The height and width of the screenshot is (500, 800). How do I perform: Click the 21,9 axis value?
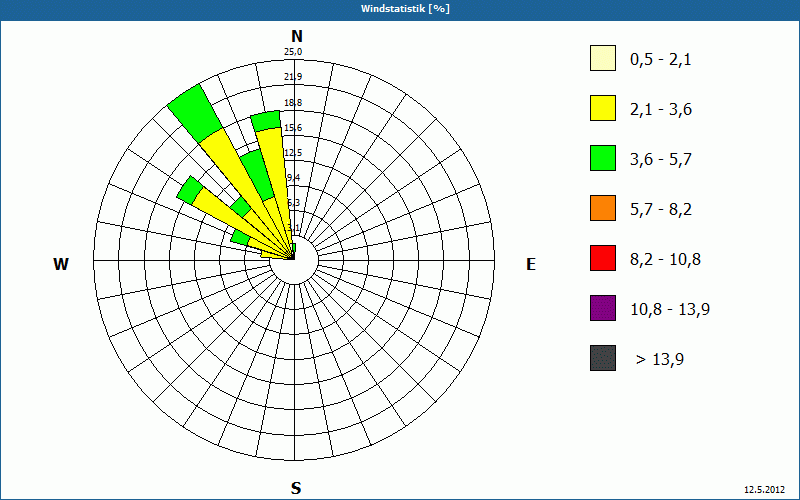(x=293, y=77)
